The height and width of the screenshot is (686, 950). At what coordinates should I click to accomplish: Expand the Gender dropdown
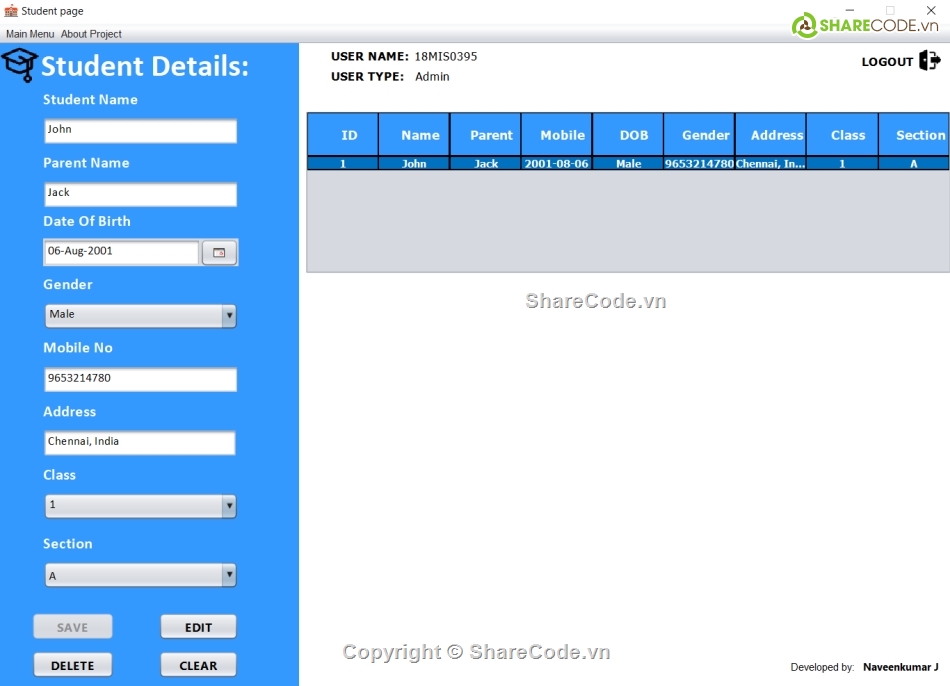point(229,316)
